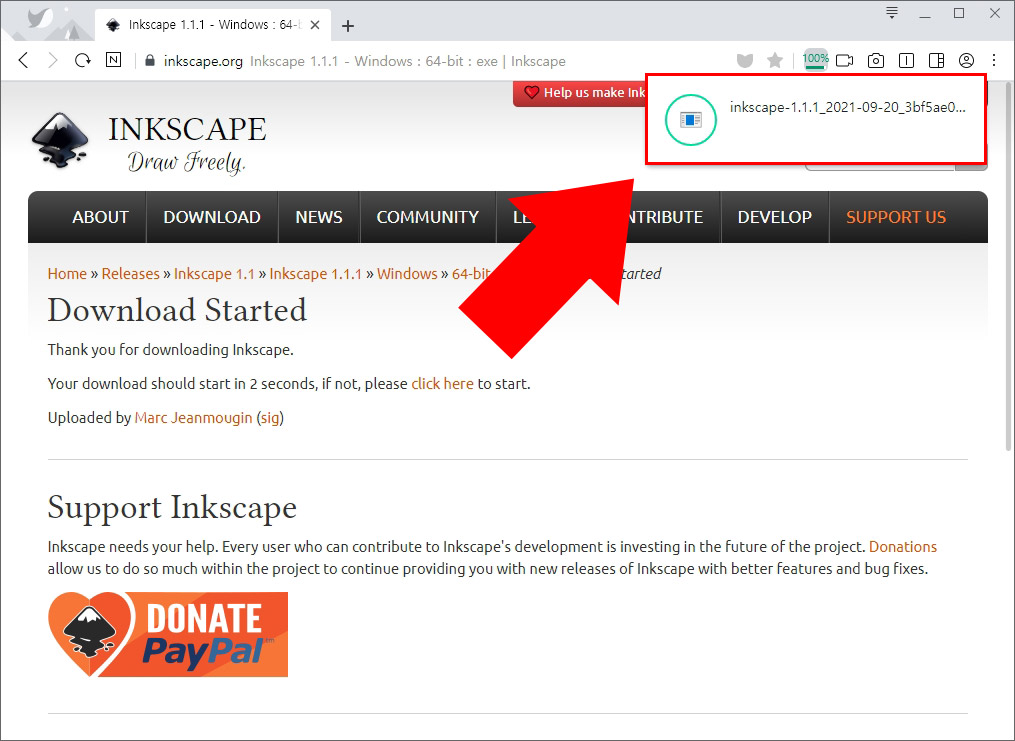Open the 'sig' signature link
This screenshot has width=1015, height=741.
(x=270, y=418)
